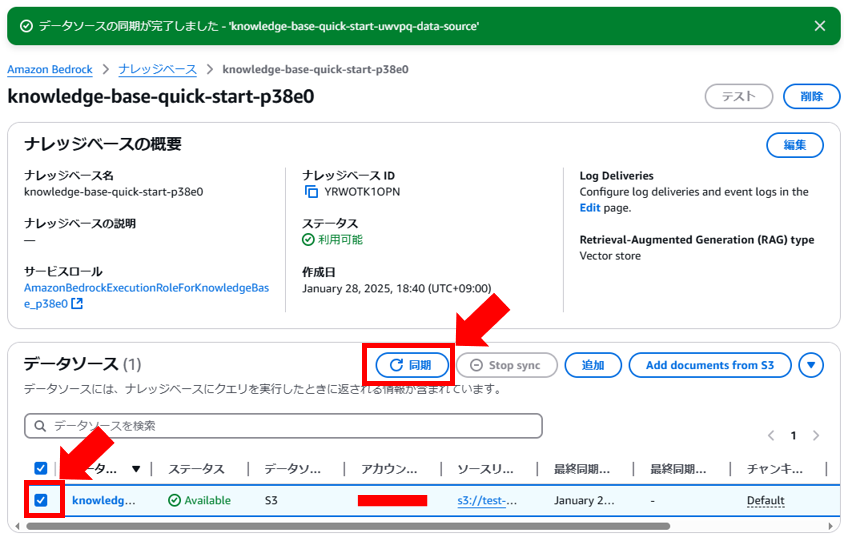Click the 追加 button for data sources
The width and height of the screenshot is (844, 535).
593,365
